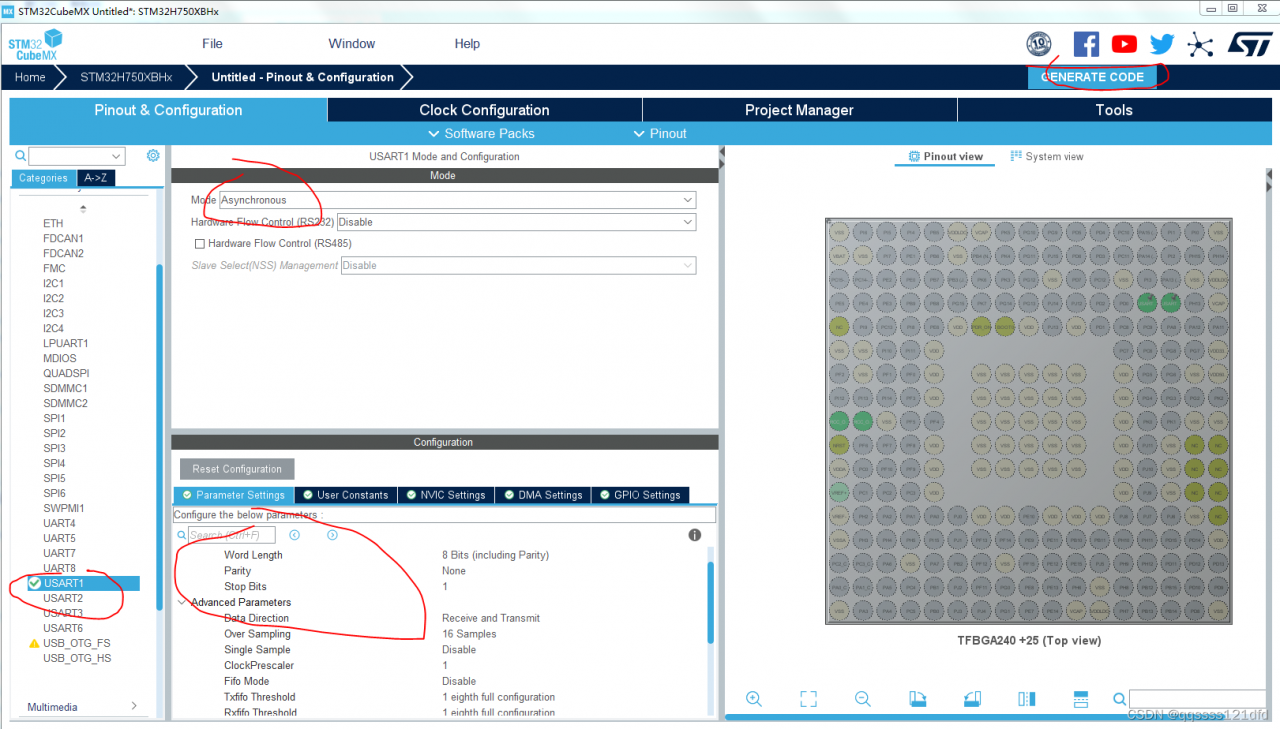The height and width of the screenshot is (729, 1280).
Task: Rotate the chip clockwise
Action: 917,699
